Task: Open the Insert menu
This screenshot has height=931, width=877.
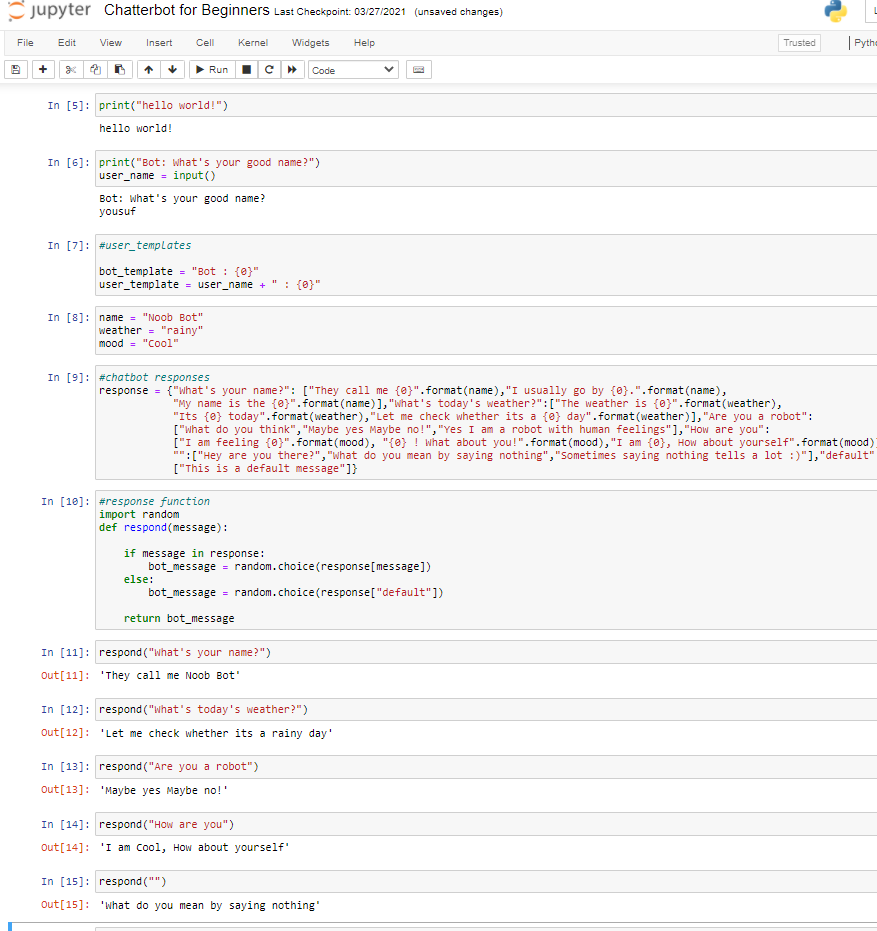Action: (x=159, y=43)
